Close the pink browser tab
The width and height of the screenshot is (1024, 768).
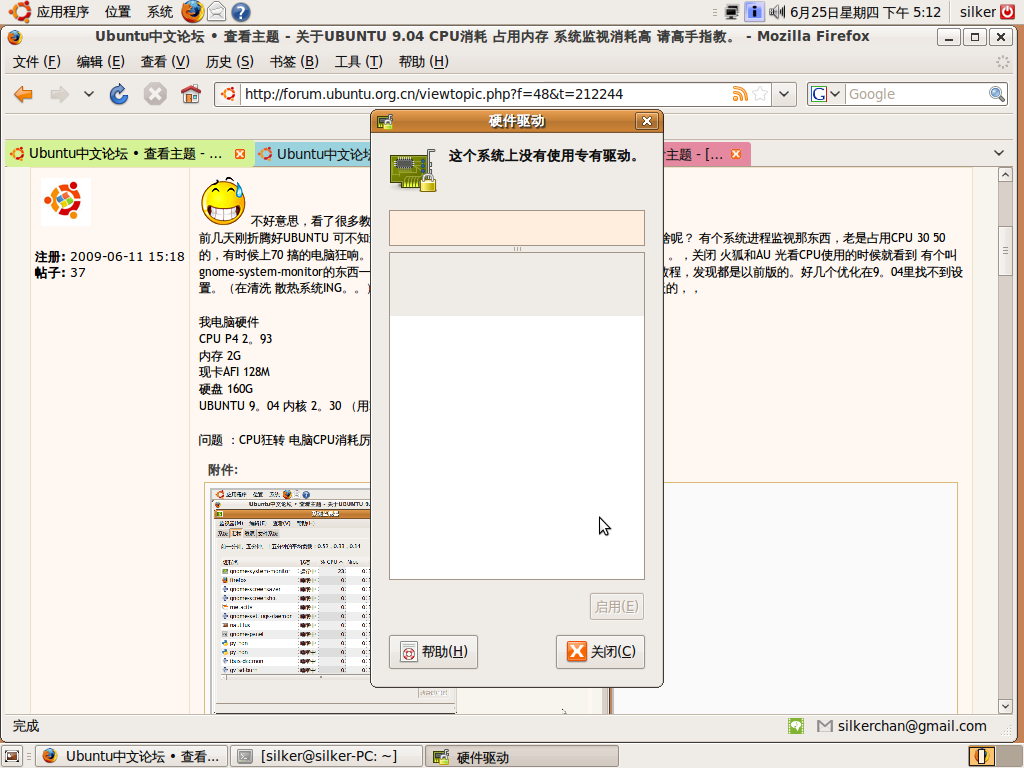pos(736,154)
